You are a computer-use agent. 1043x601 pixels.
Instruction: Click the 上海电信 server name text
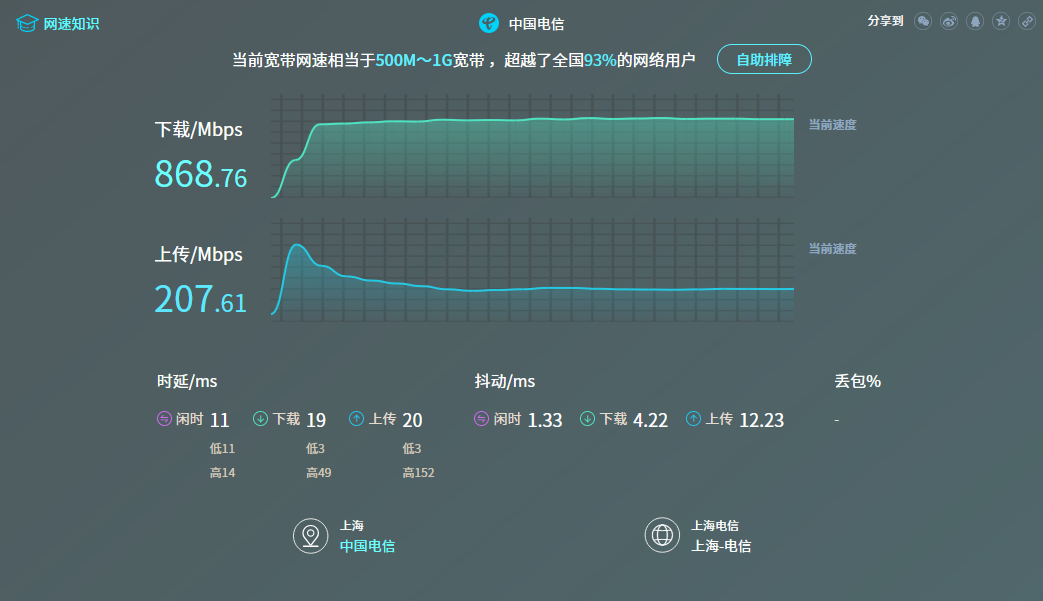click(715, 526)
